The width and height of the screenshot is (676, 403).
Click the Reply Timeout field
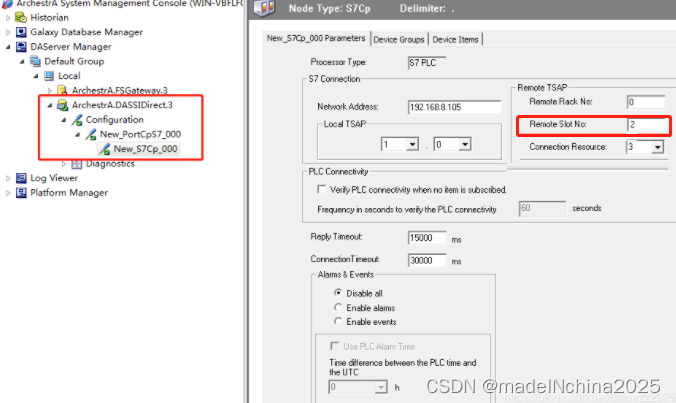pyautogui.click(x=427, y=238)
